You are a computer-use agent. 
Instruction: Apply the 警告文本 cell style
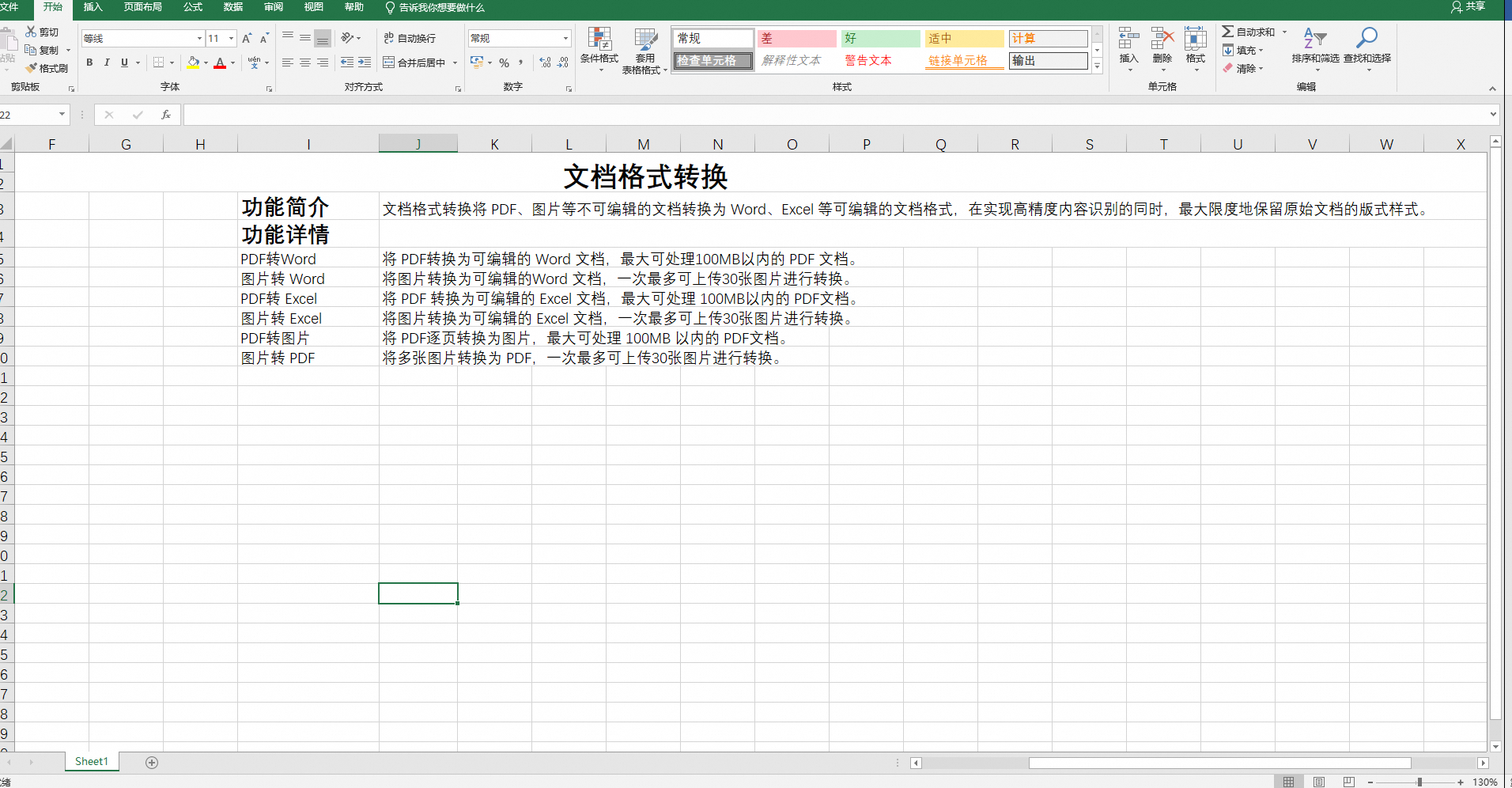(880, 60)
